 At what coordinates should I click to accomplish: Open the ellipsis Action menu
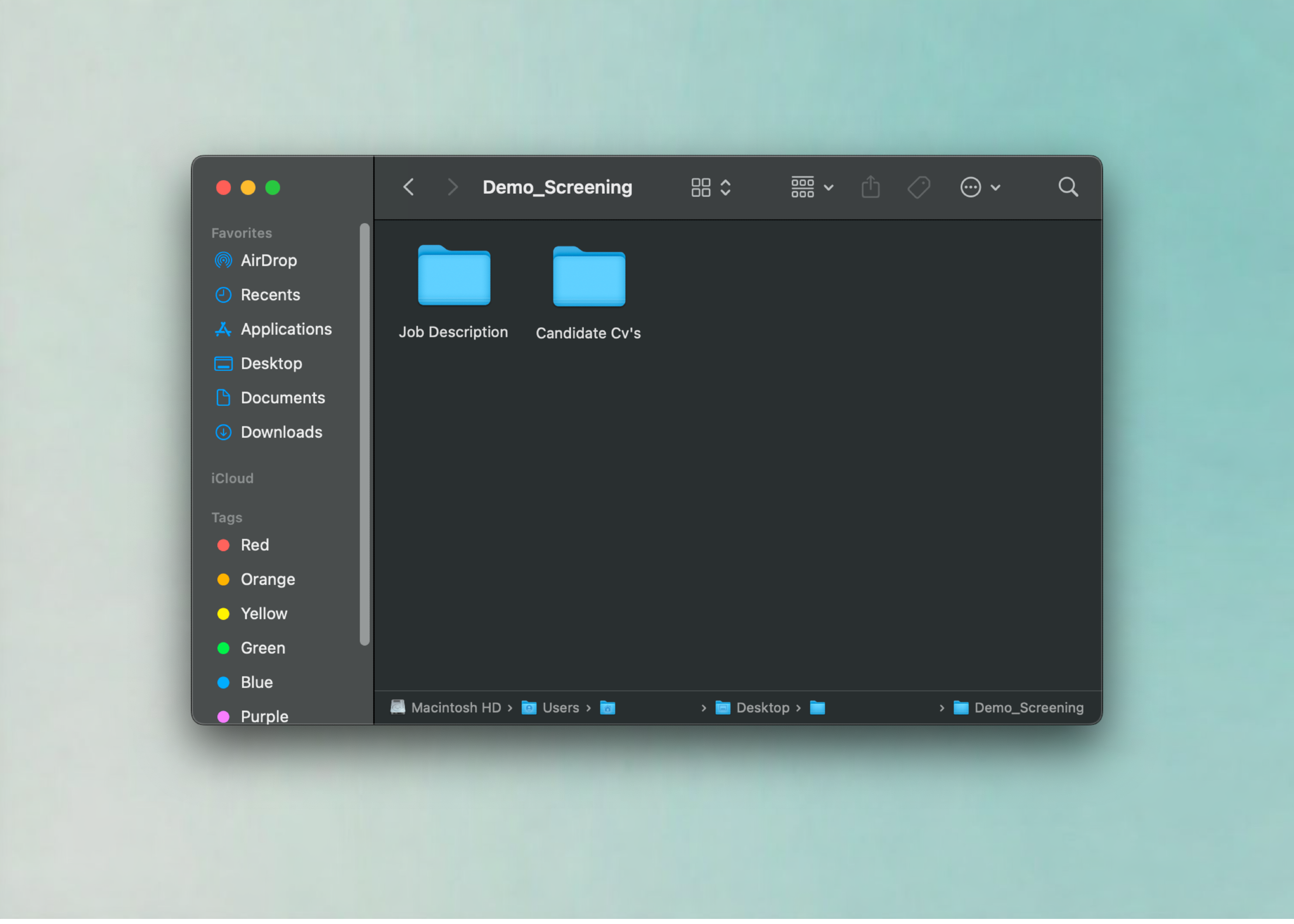pos(979,187)
